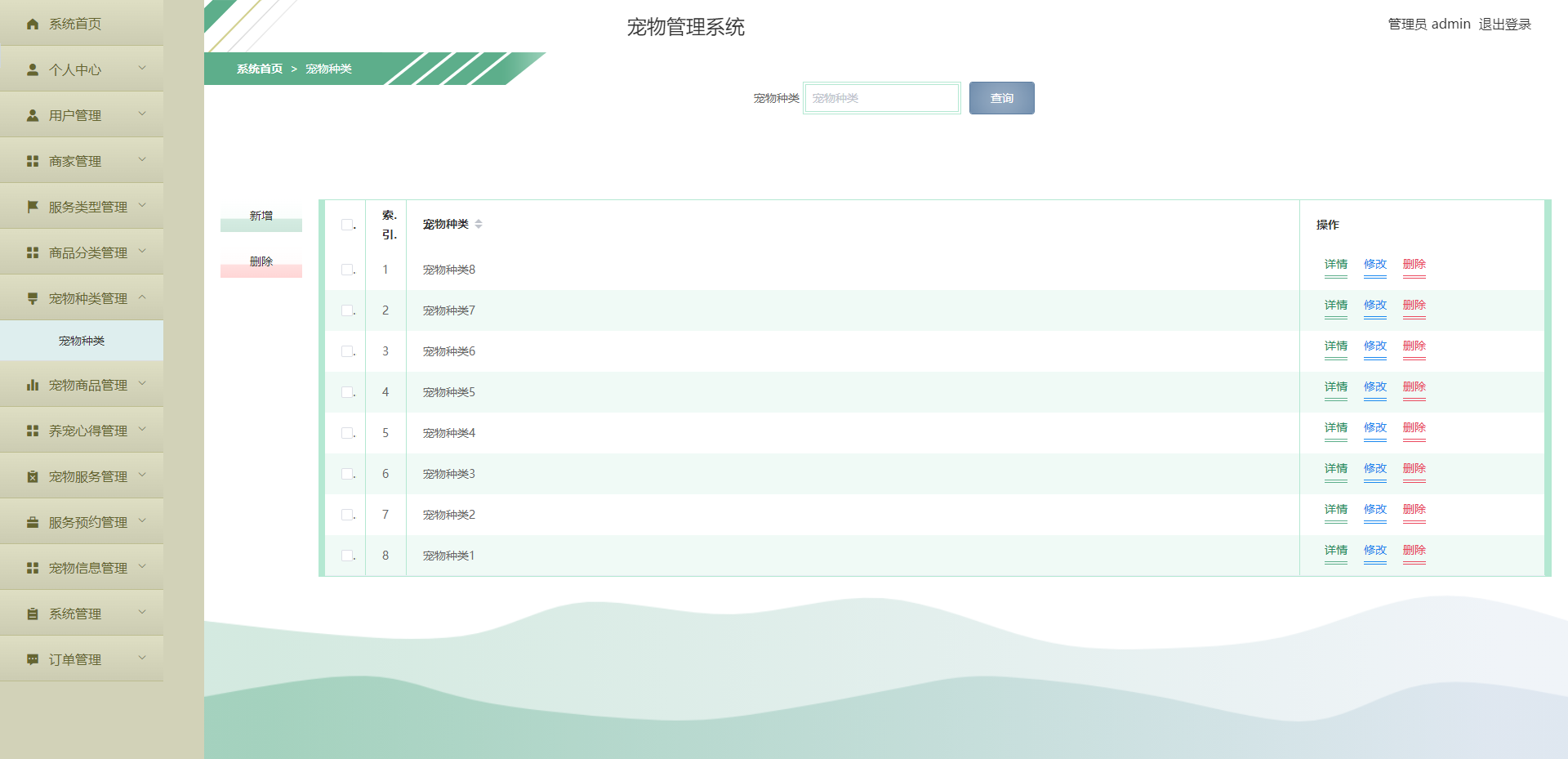Expand the 用户管理 menu chevron
The width and height of the screenshot is (1568, 759).
(x=144, y=114)
